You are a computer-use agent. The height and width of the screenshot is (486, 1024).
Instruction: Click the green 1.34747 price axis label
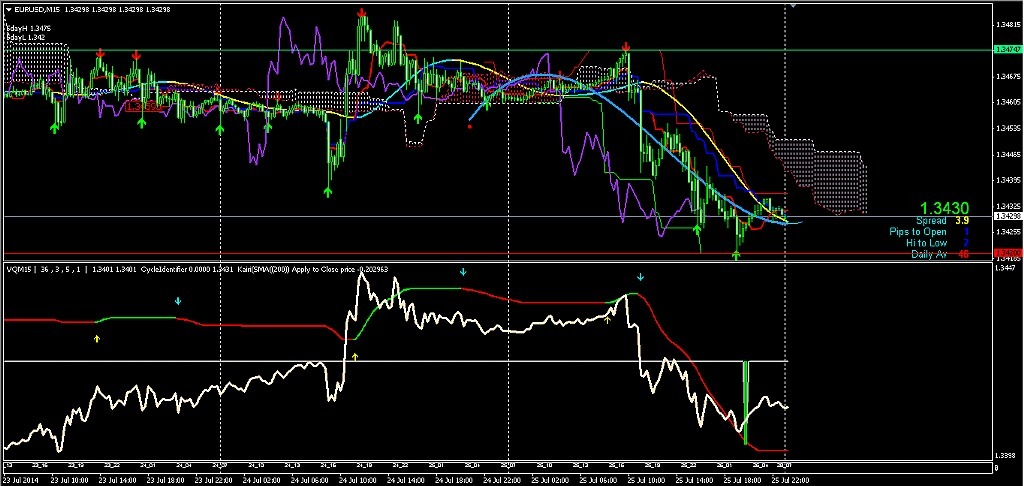point(1006,49)
